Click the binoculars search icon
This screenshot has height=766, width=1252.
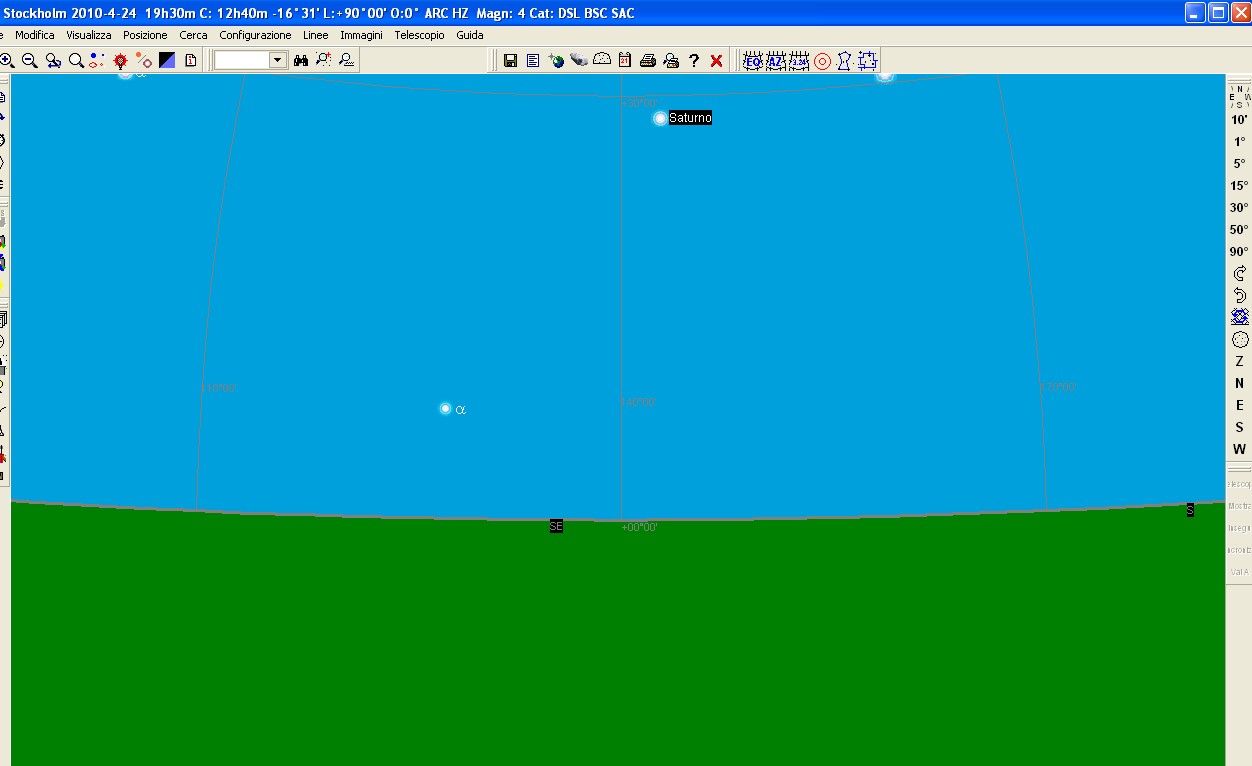coord(301,61)
